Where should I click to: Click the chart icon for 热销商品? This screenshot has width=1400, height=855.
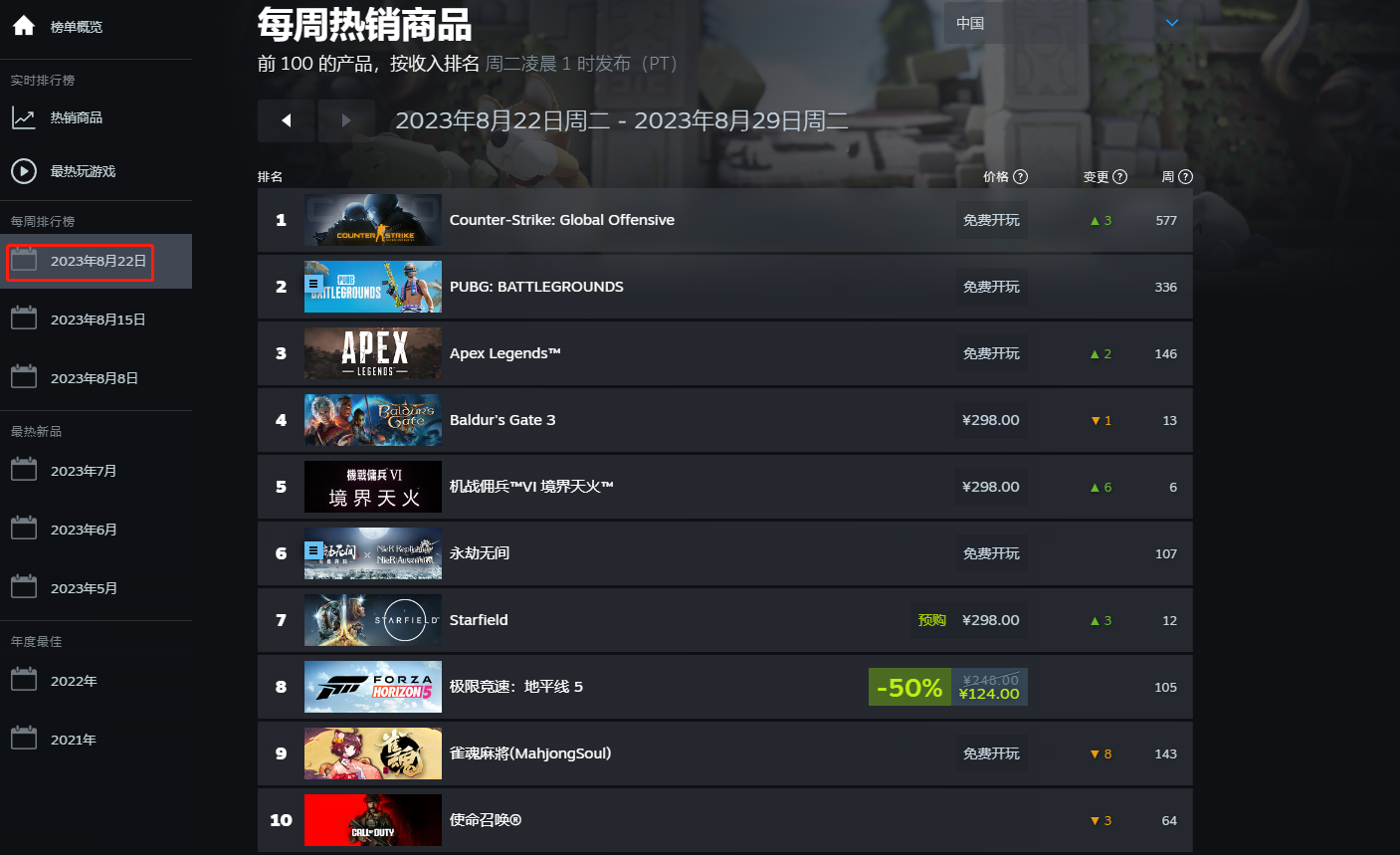(x=24, y=117)
